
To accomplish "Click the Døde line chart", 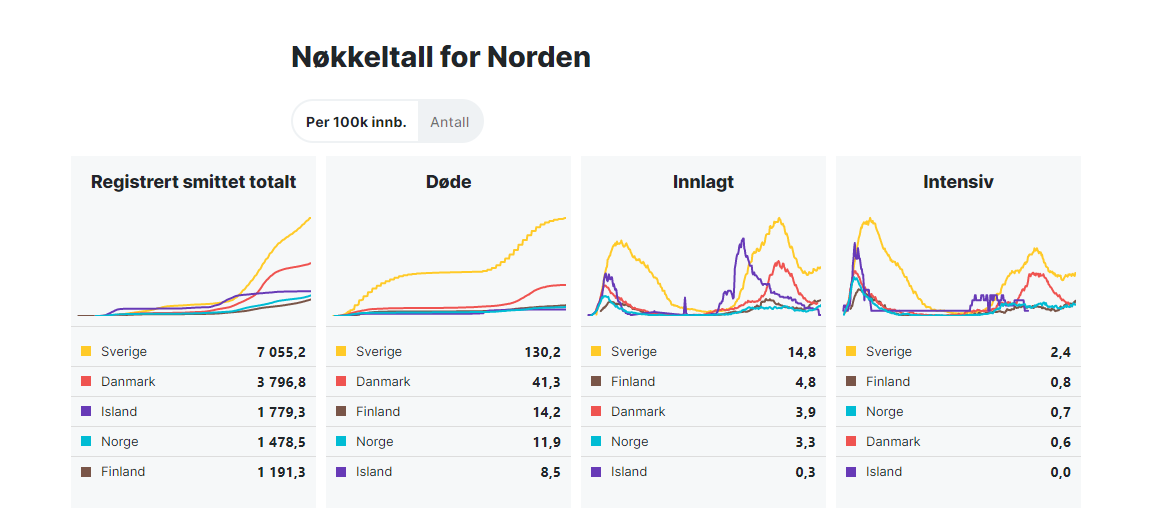I will 449,267.
